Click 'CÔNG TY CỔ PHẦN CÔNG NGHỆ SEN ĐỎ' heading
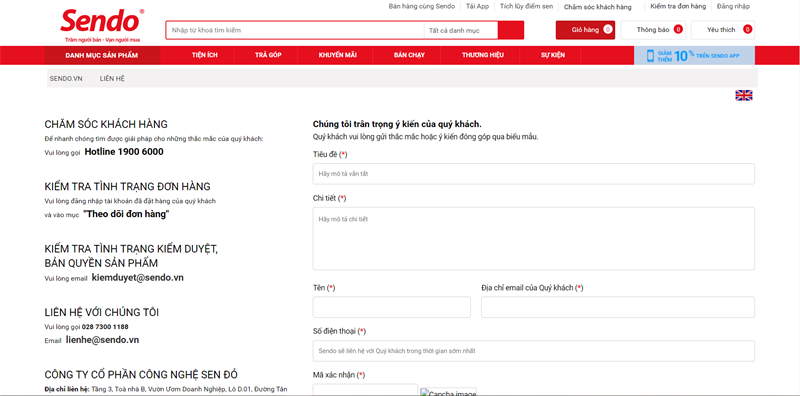The image size is (800, 396). (x=141, y=375)
